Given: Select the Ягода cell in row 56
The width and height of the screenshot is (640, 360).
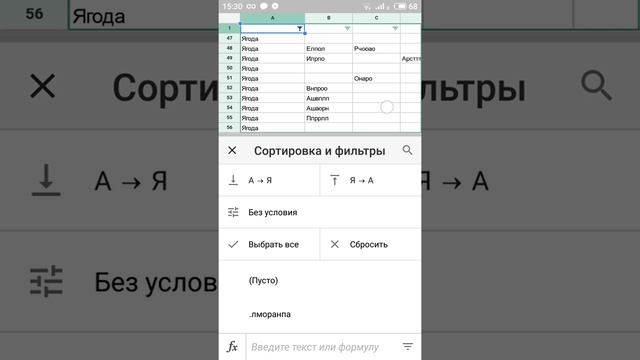Looking at the screenshot, I should (x=273, y=128).
